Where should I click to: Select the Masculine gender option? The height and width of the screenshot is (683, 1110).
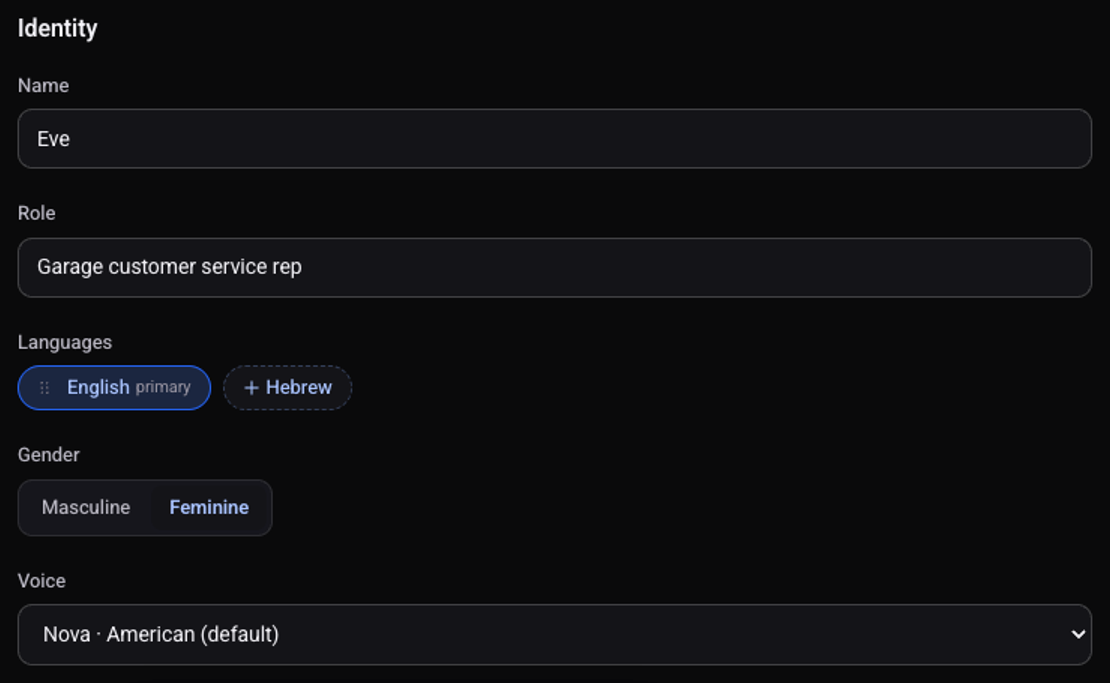point(86,507)
